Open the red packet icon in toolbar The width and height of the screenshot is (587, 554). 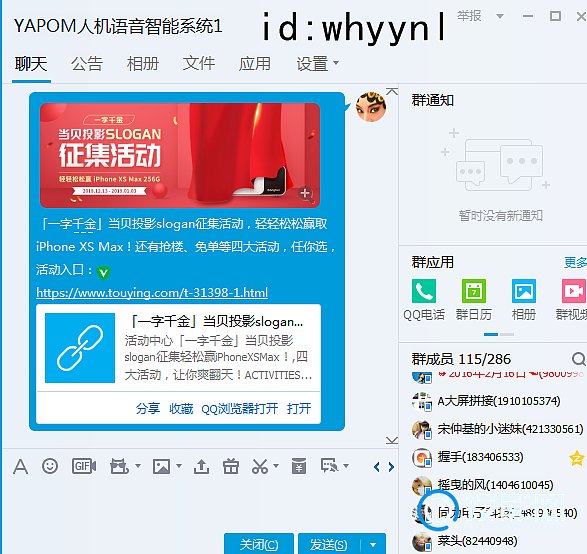[x=299, y=466]
